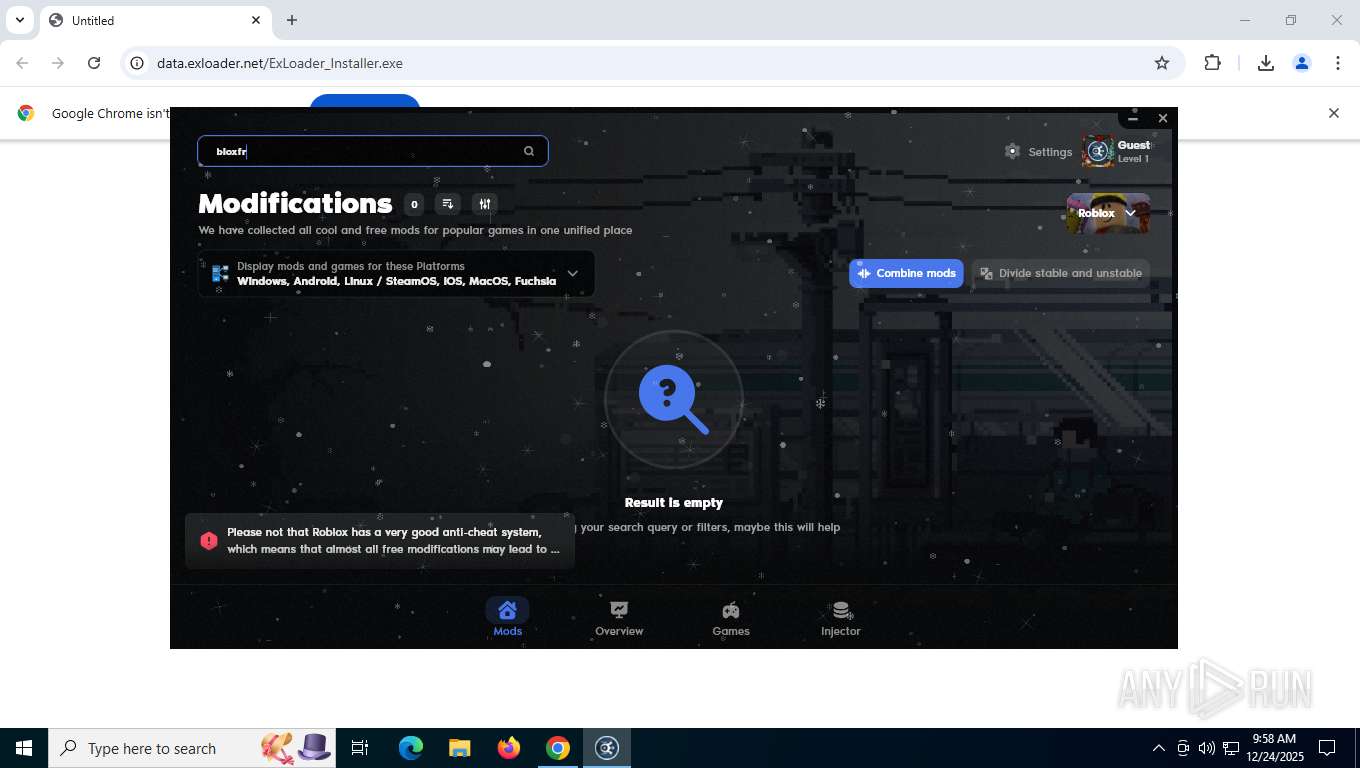
Task: Click the mods search field containing bloxfr
Action: click(x=372, y=151)
